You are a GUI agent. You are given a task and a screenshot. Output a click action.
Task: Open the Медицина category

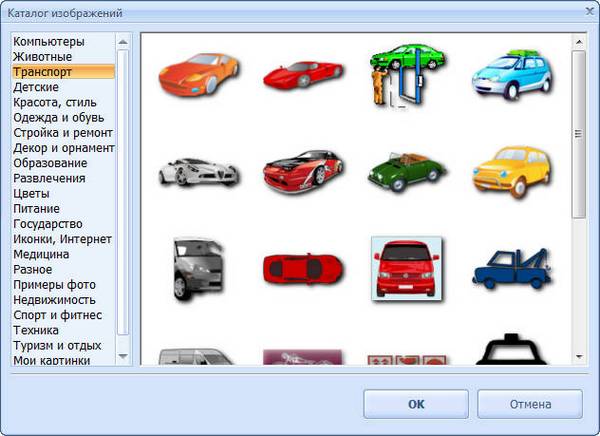point(43,254)
